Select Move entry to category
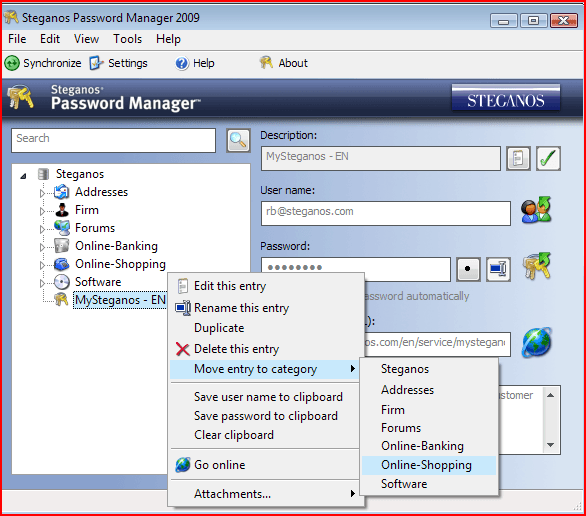Screen dimensions: 586x516 click(x=265, y=369)
